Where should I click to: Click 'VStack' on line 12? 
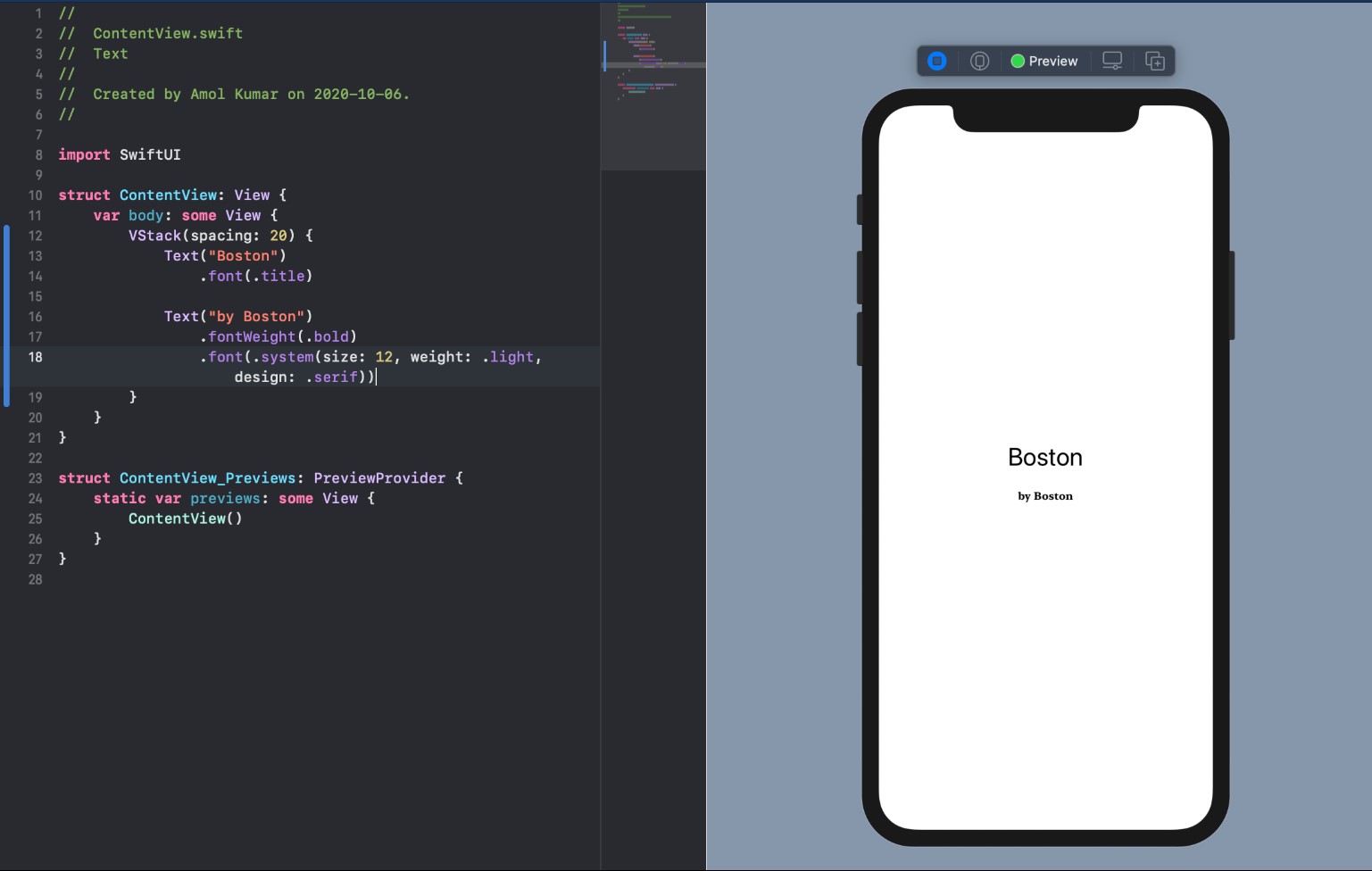click(154, 236)
